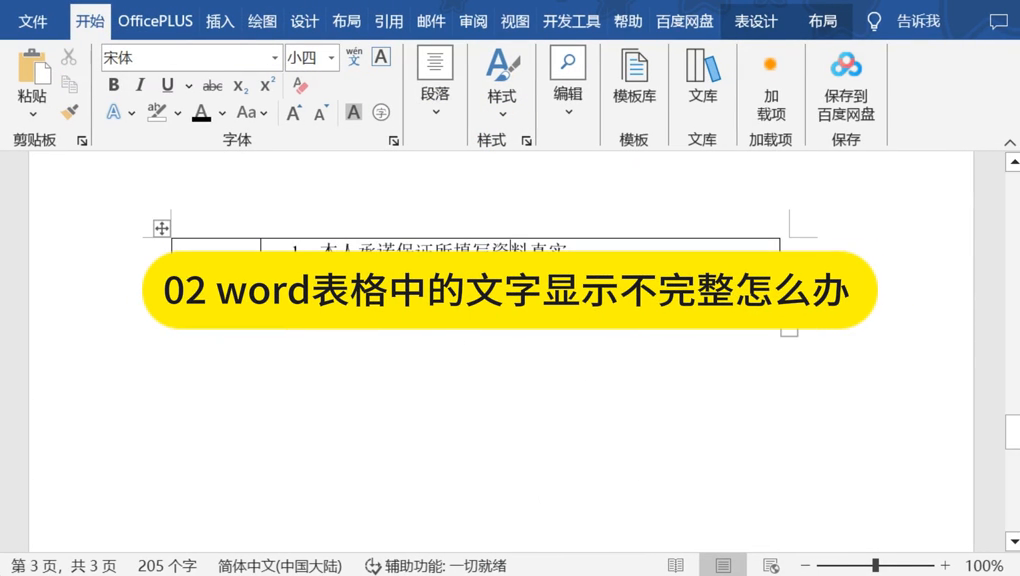Increase font size with the Grow Font icon

point(293,112)
